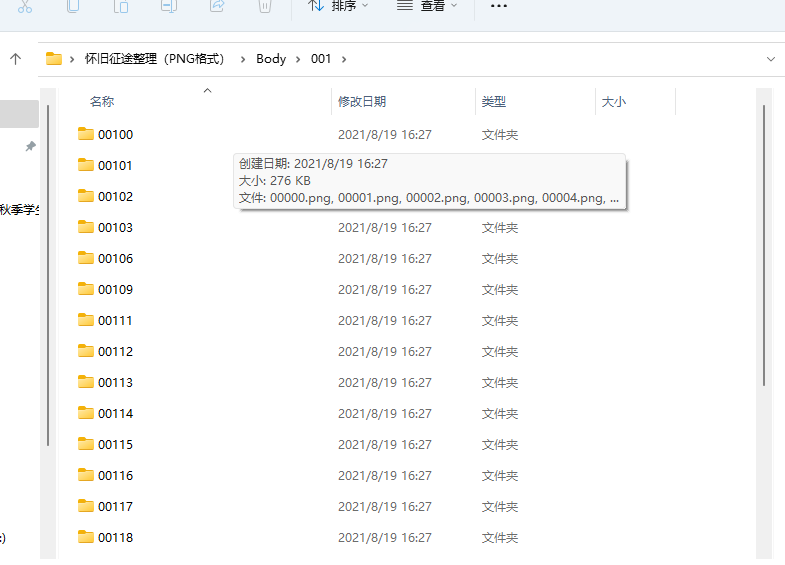Click the Cut scissors icon
Viewport: 785px width, 565px height.
[25, 6]
